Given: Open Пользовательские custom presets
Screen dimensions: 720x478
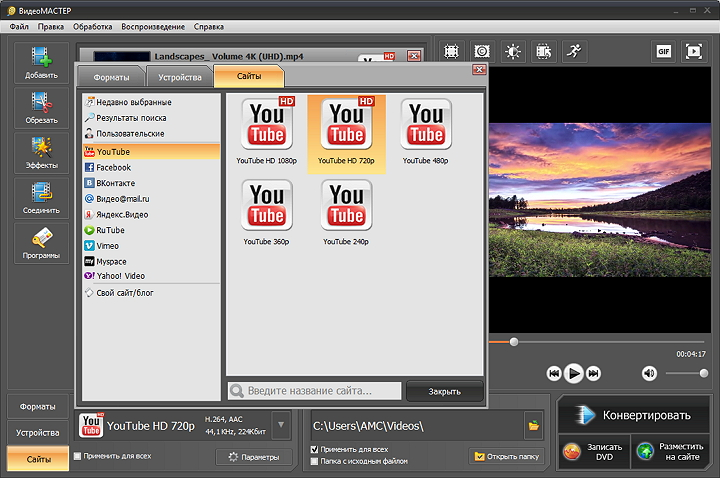Looking at the screenshot, I should 152,134.
